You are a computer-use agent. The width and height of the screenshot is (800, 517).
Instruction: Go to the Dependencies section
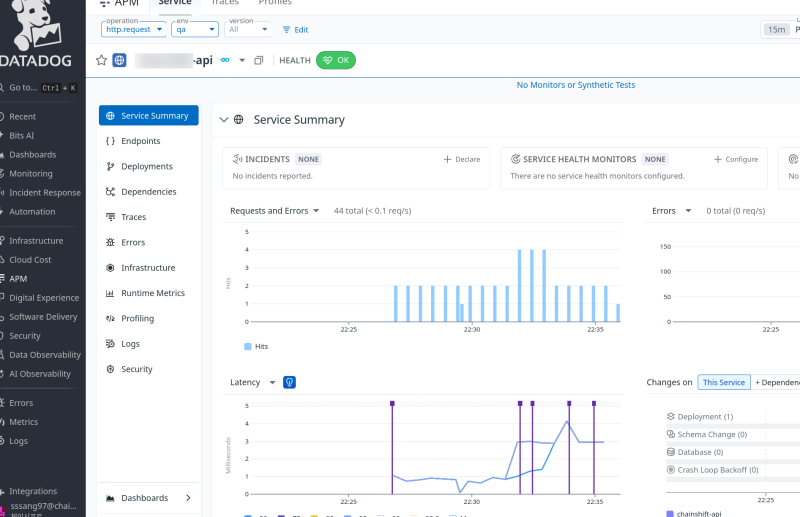(148, 192)
